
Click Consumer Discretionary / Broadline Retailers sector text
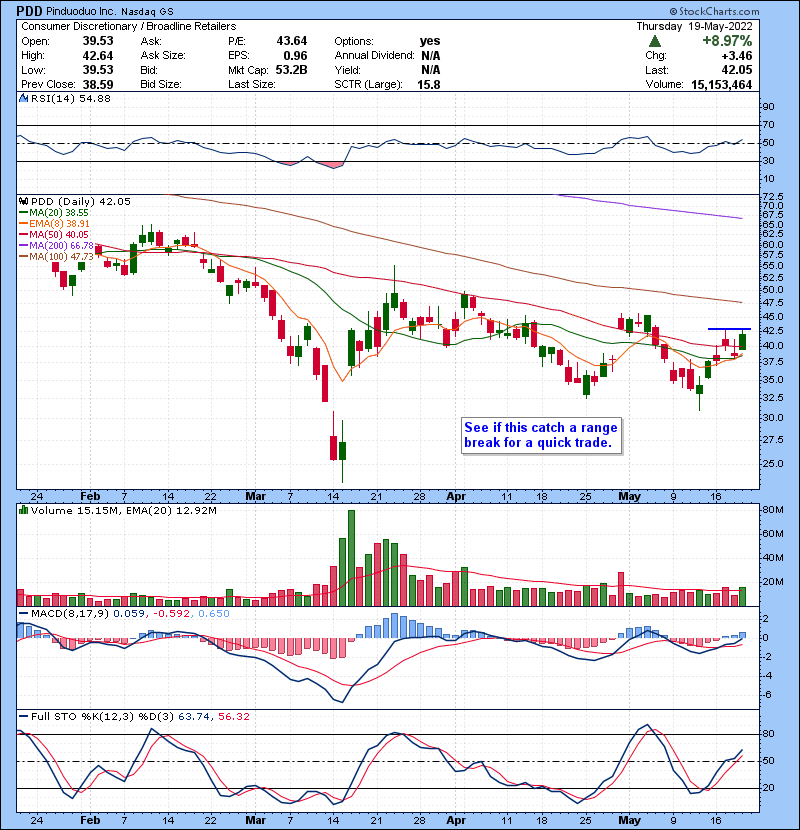(129, 26)
